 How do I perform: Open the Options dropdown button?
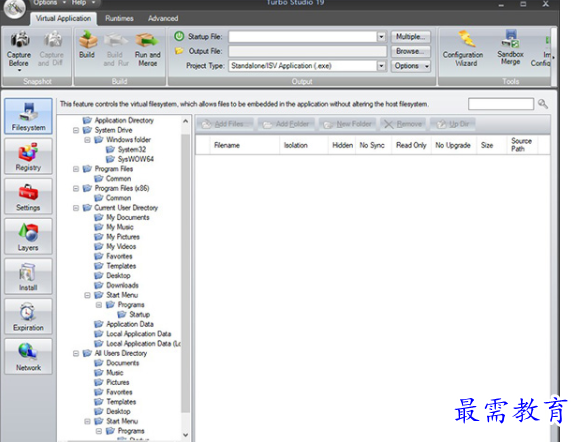click(x=410, y=66)
